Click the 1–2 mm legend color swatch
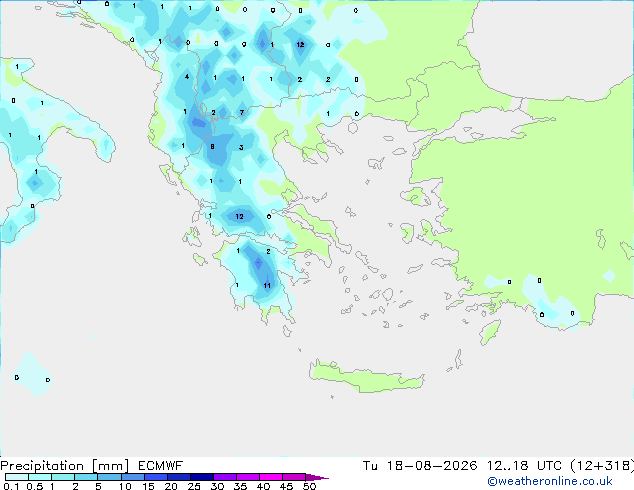Viewport: 634px width, 490px height. point(63,477)
